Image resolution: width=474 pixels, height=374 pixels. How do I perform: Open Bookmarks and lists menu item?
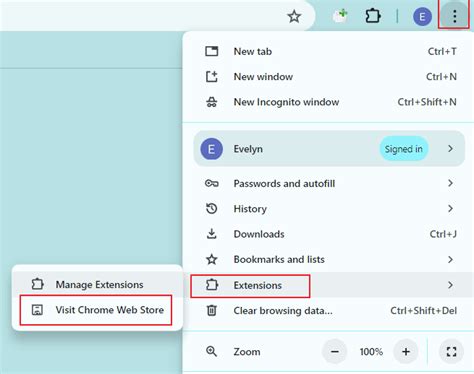[328, 259]
